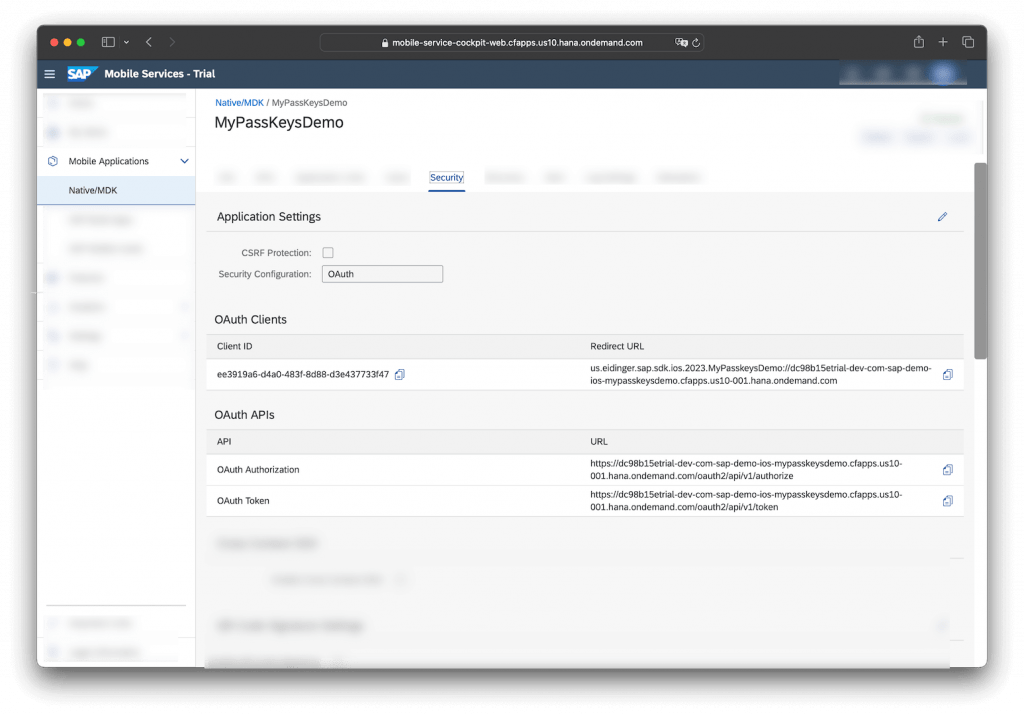Viewport: 1024px width, 716px height.
Task: Click the address bar URL field
Action: 512,42
